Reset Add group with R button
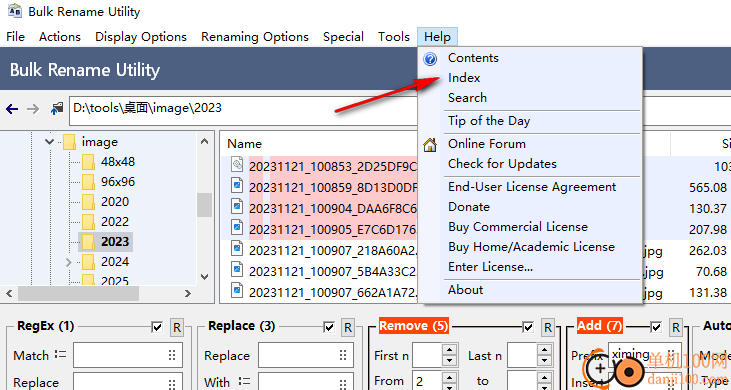The image size is (731, 390). pyautogui.click(x=676, y=328)
